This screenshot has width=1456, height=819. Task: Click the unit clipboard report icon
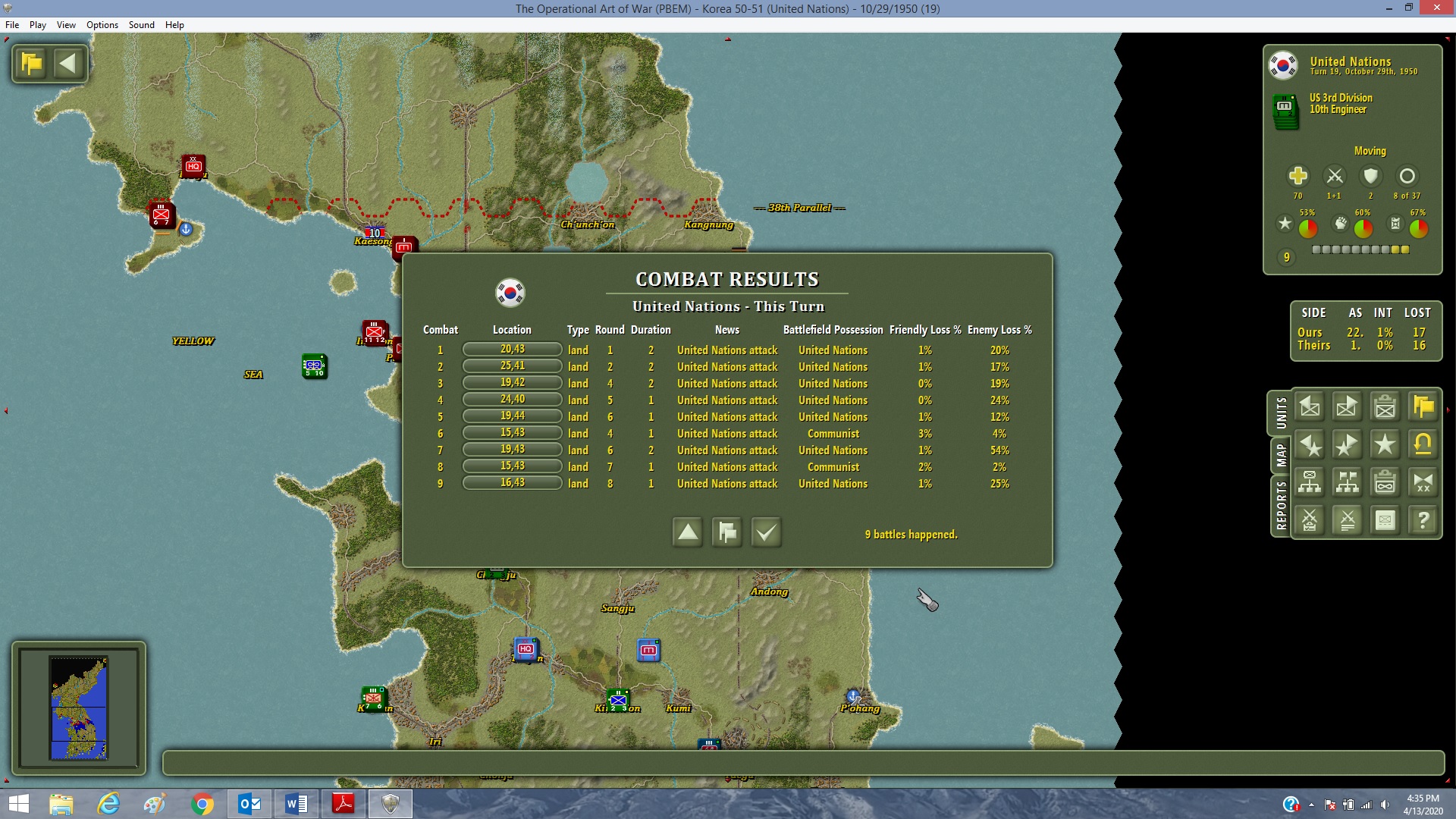(x=1385, y=407)
